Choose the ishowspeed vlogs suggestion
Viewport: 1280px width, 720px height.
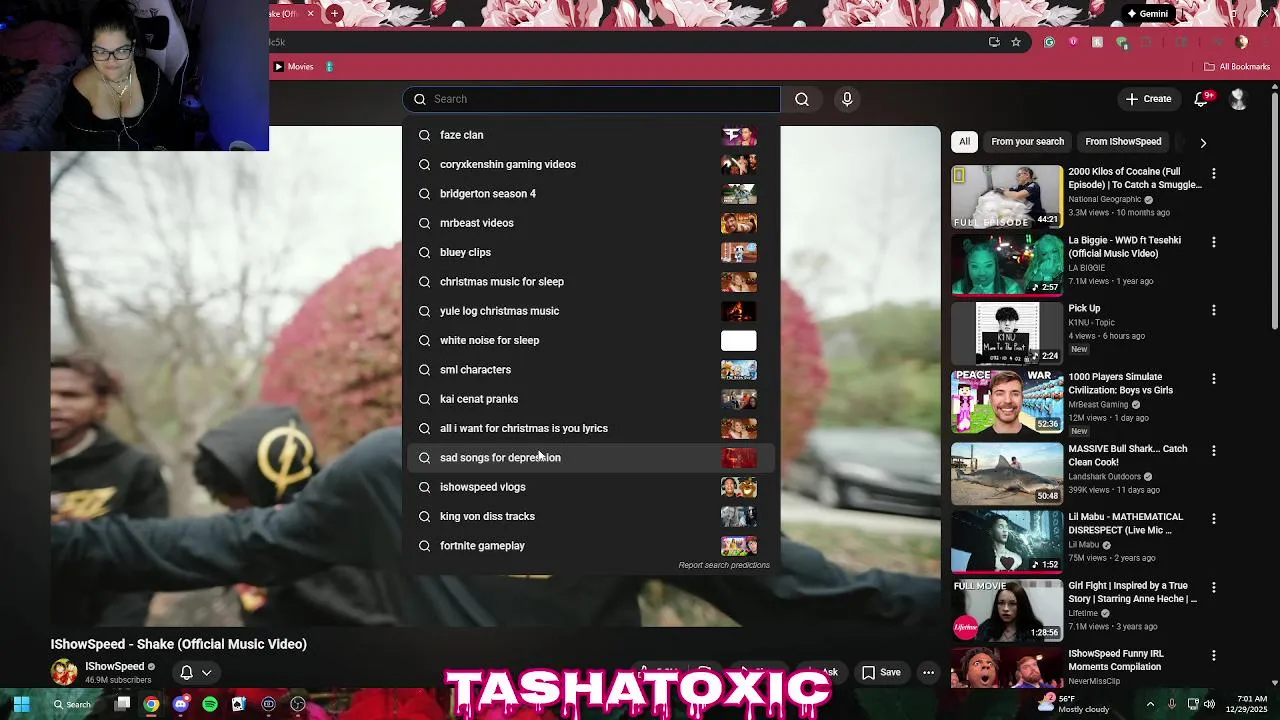pos(591,487)
